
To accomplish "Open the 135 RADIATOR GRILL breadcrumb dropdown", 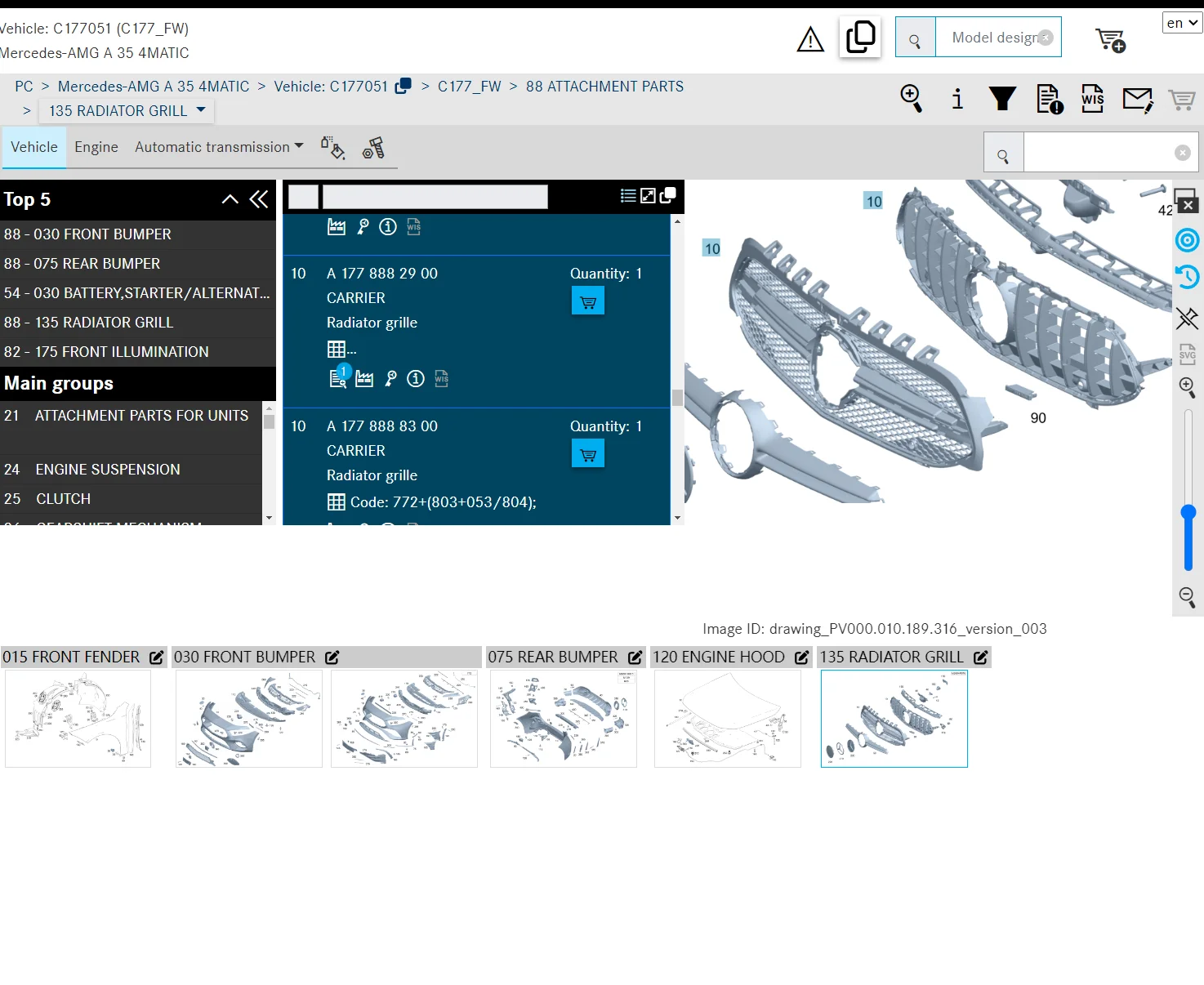I will (127, 111).
